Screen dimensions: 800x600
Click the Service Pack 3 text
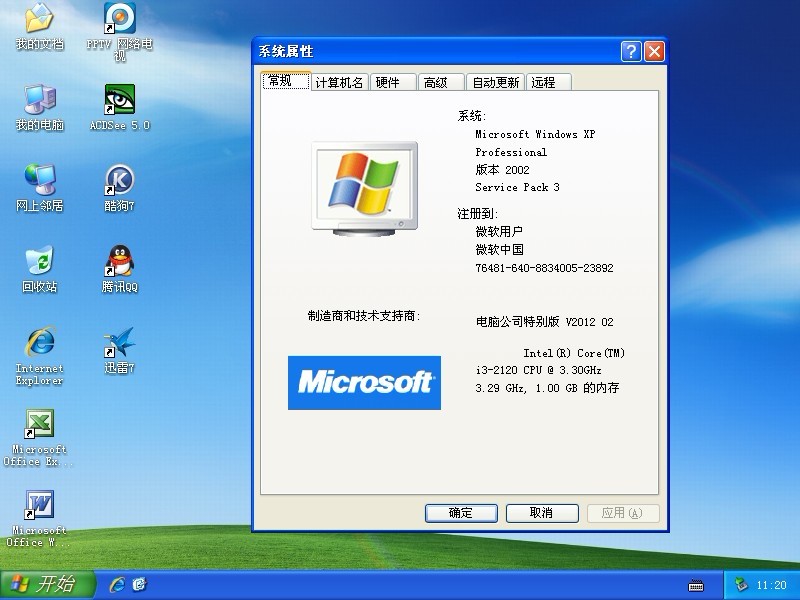click(517, 187)
